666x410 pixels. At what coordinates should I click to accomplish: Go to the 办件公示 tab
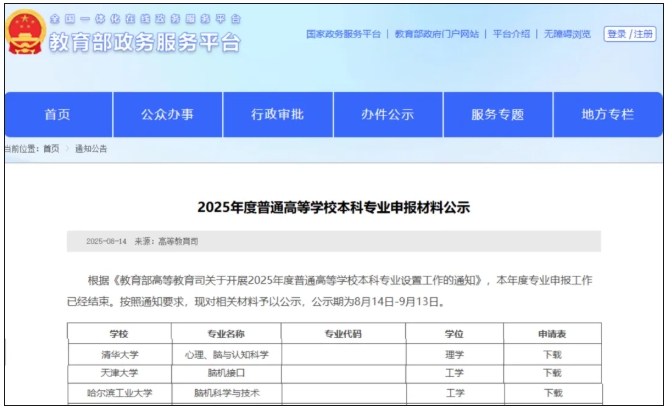387,114
